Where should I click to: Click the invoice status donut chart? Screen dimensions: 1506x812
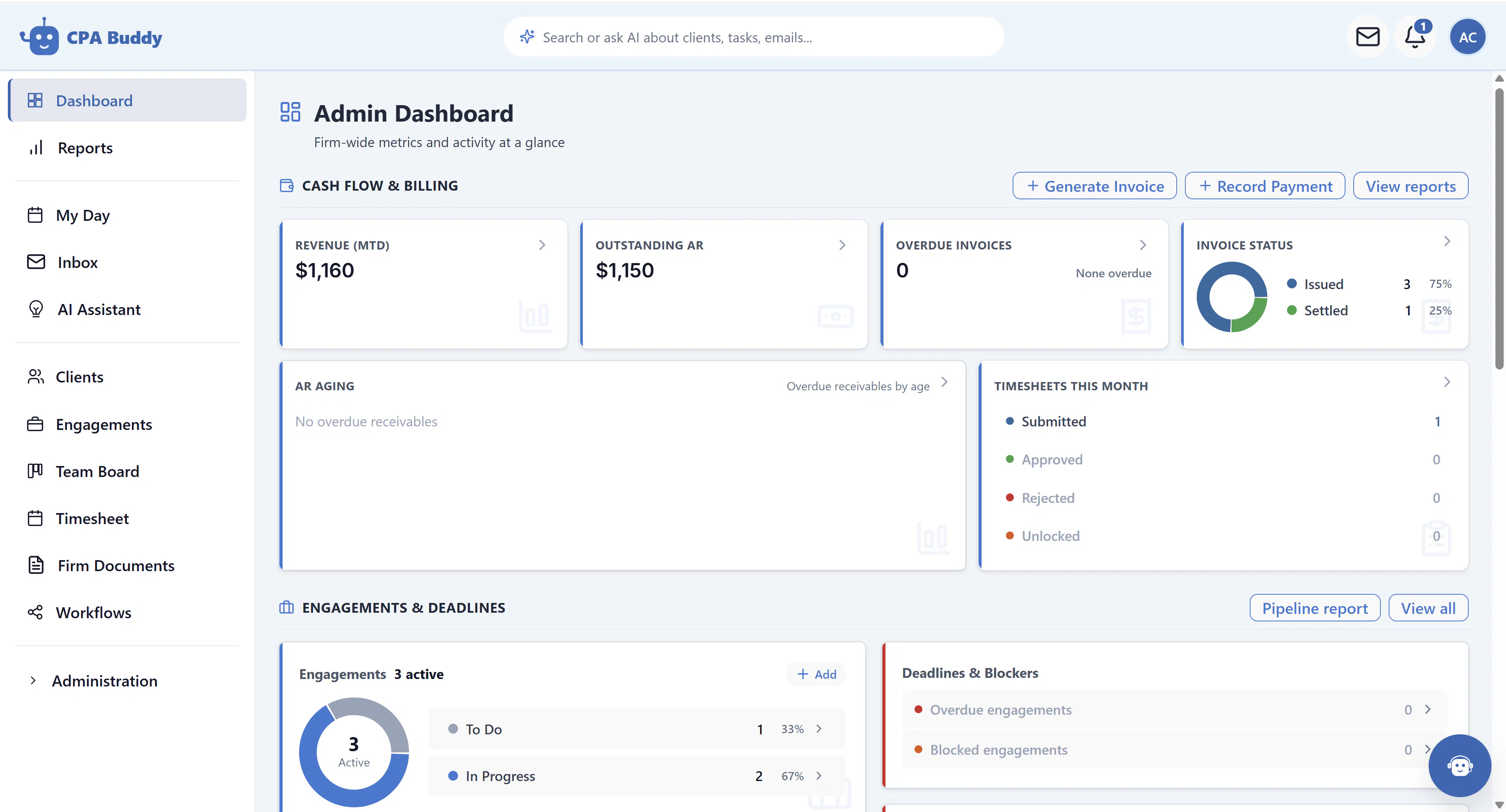1232,297
